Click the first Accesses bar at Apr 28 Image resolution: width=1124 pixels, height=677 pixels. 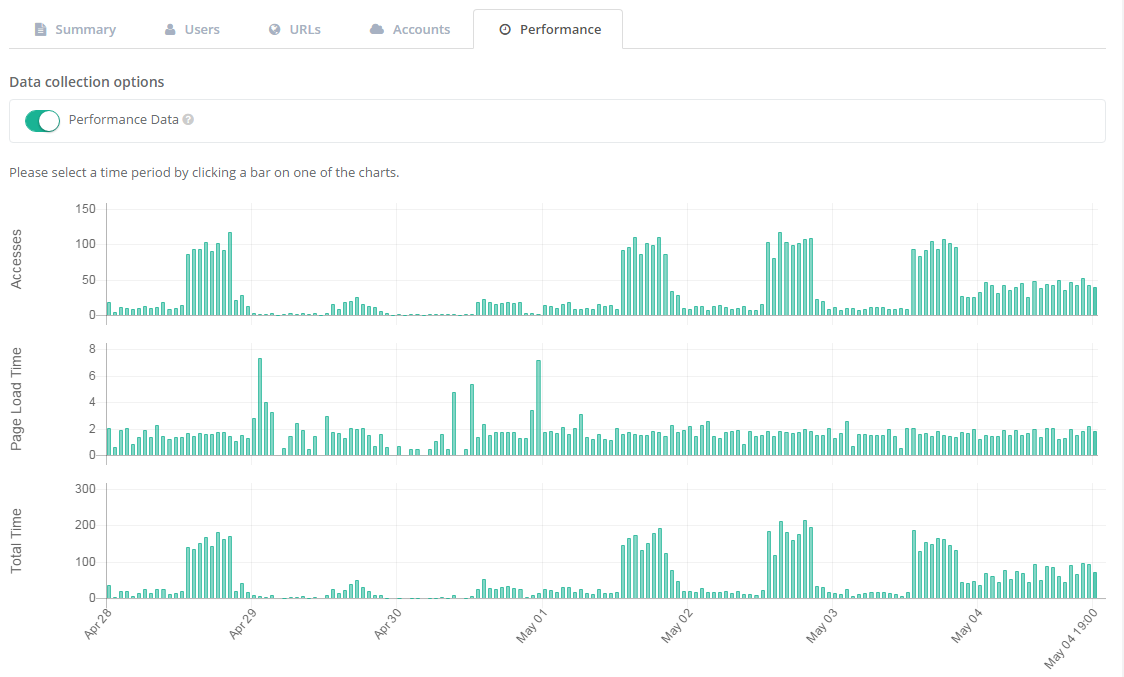click(x=109, y=309)
